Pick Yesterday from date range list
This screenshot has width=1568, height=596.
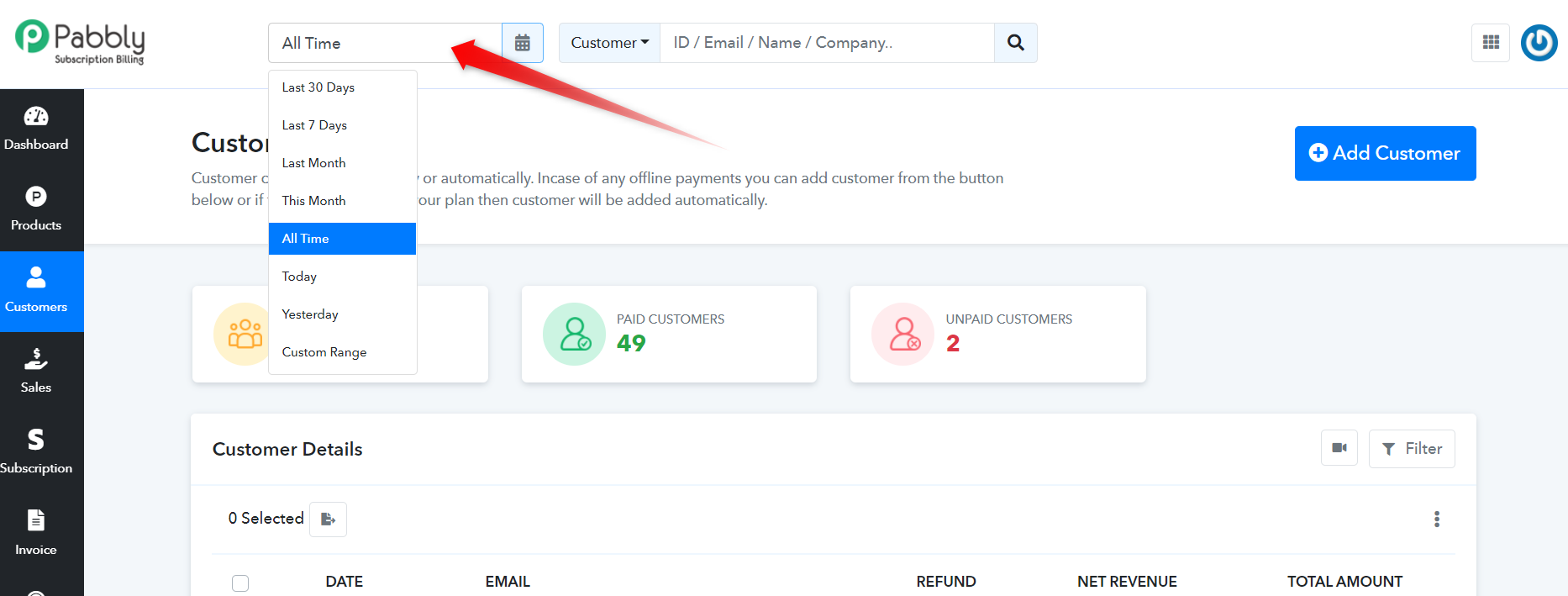click(x=343, y=314)
